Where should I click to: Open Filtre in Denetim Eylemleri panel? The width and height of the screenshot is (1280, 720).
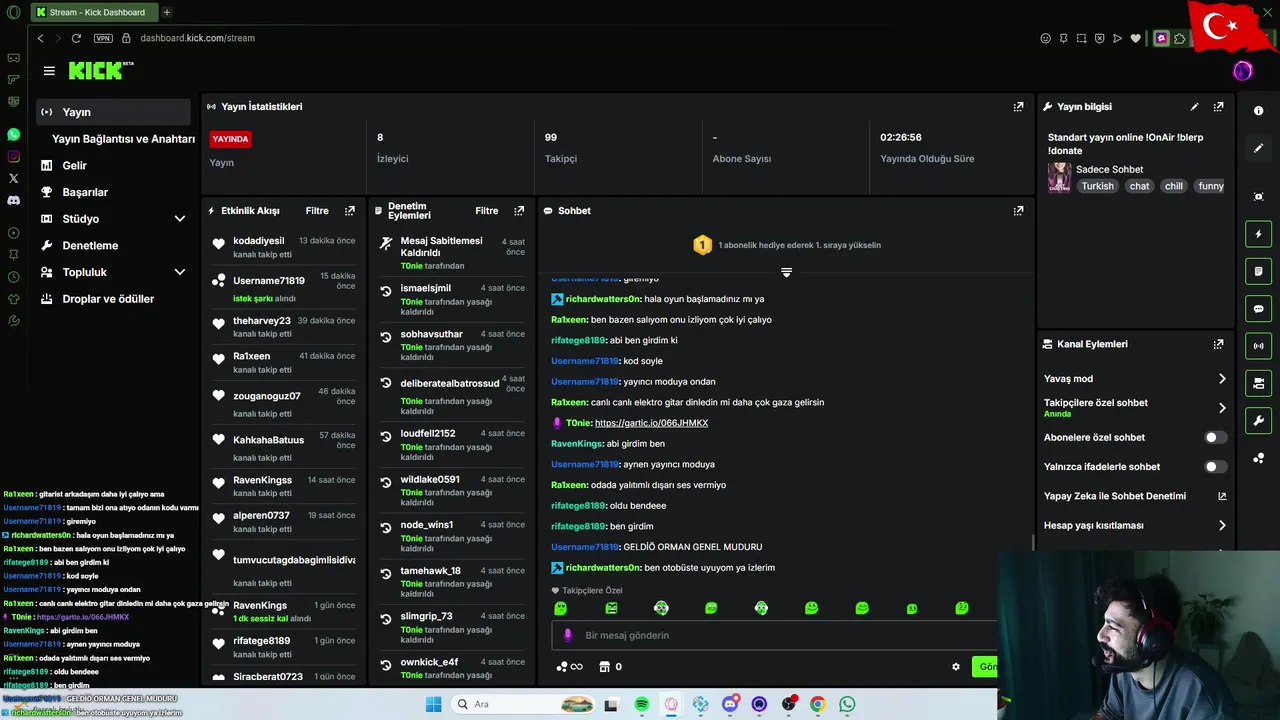[x=487, y=211]
